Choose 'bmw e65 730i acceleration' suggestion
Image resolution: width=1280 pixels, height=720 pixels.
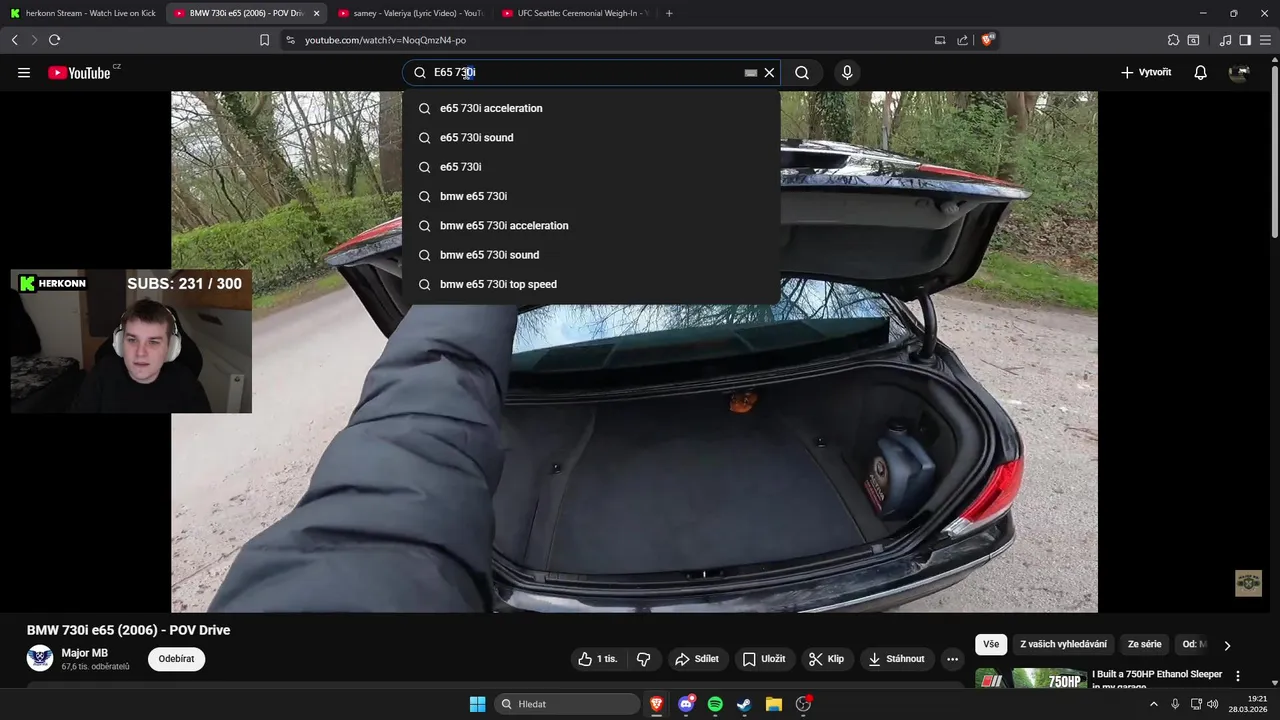(591, 225)
